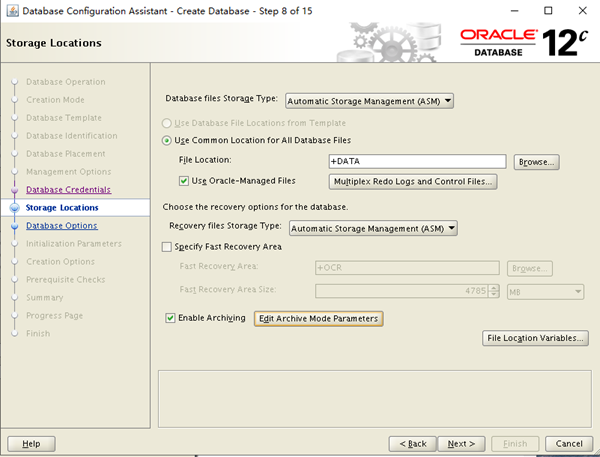Viewport: 600px width, 457px height.
Task: Open the MB size unit dropdown
Action: pos(545,292)
